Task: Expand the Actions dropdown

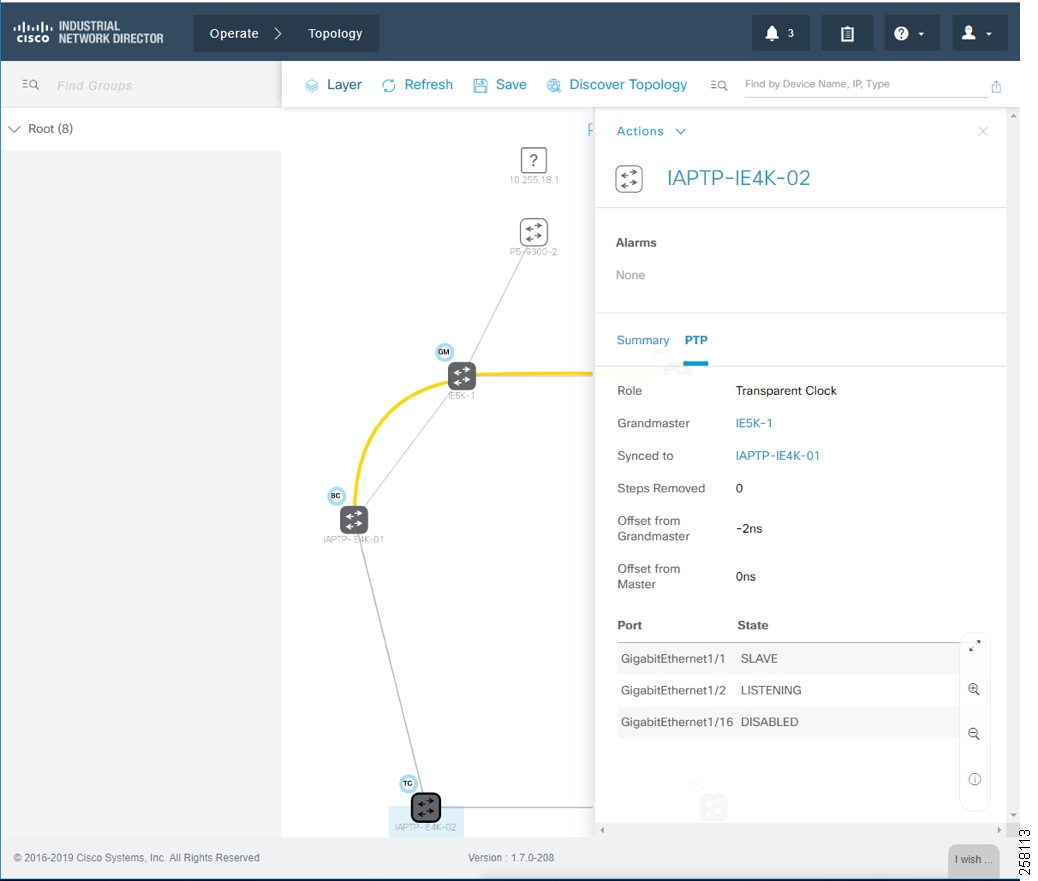Action: (x=650, y=131)
